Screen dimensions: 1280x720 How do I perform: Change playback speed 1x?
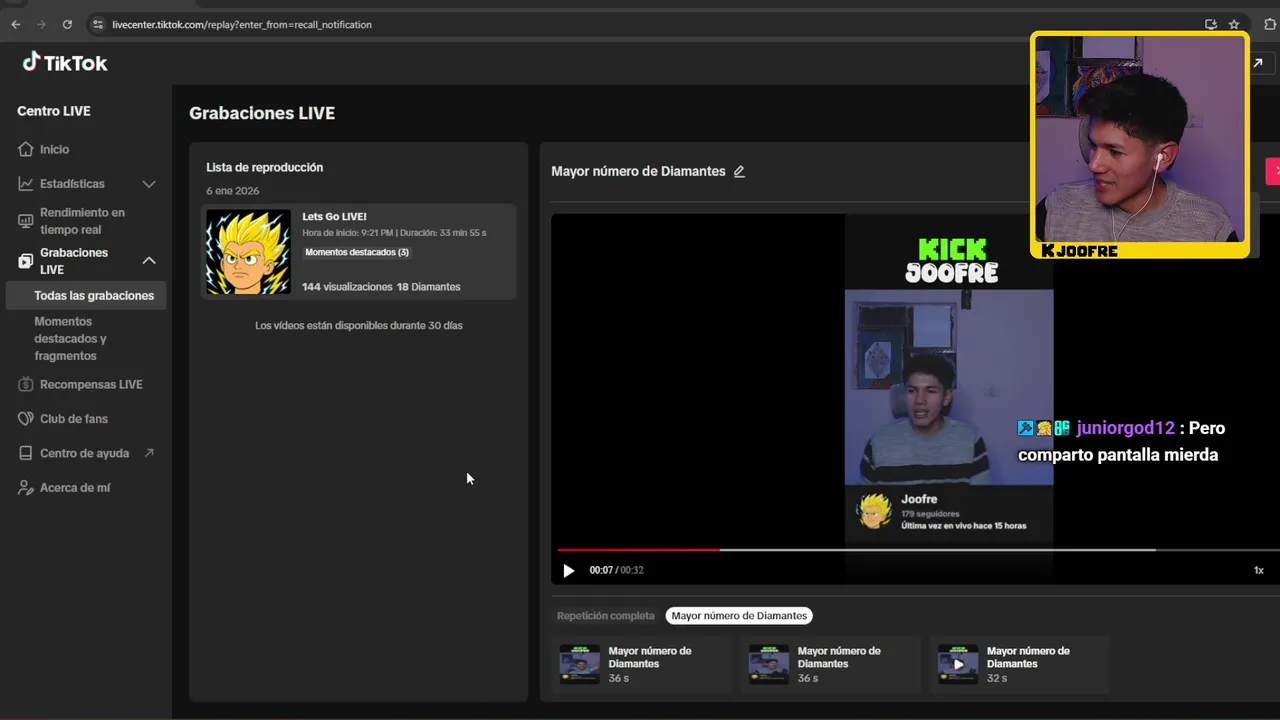[x=1259, y=570]
